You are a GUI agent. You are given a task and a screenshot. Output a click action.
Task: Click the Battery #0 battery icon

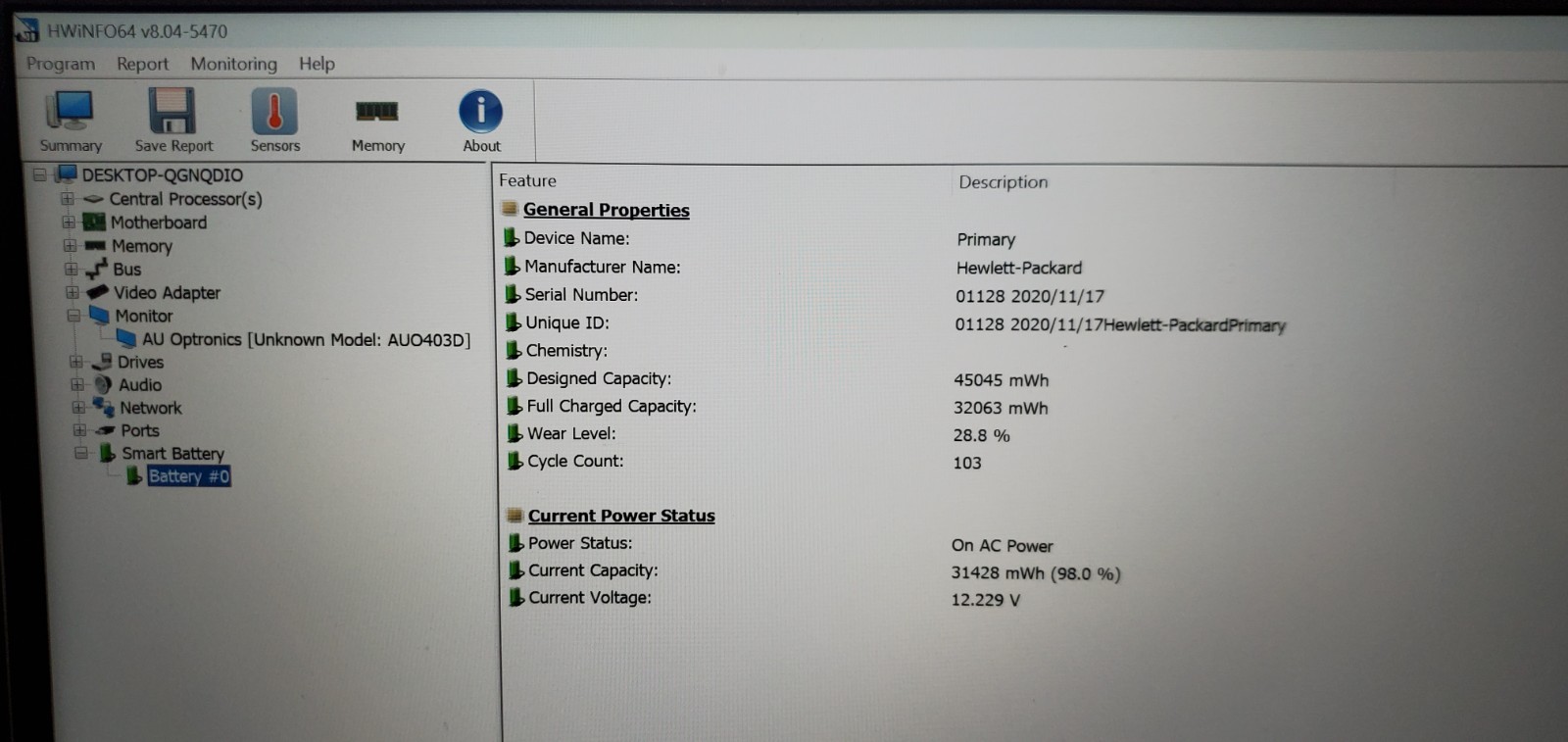(134, 476)
